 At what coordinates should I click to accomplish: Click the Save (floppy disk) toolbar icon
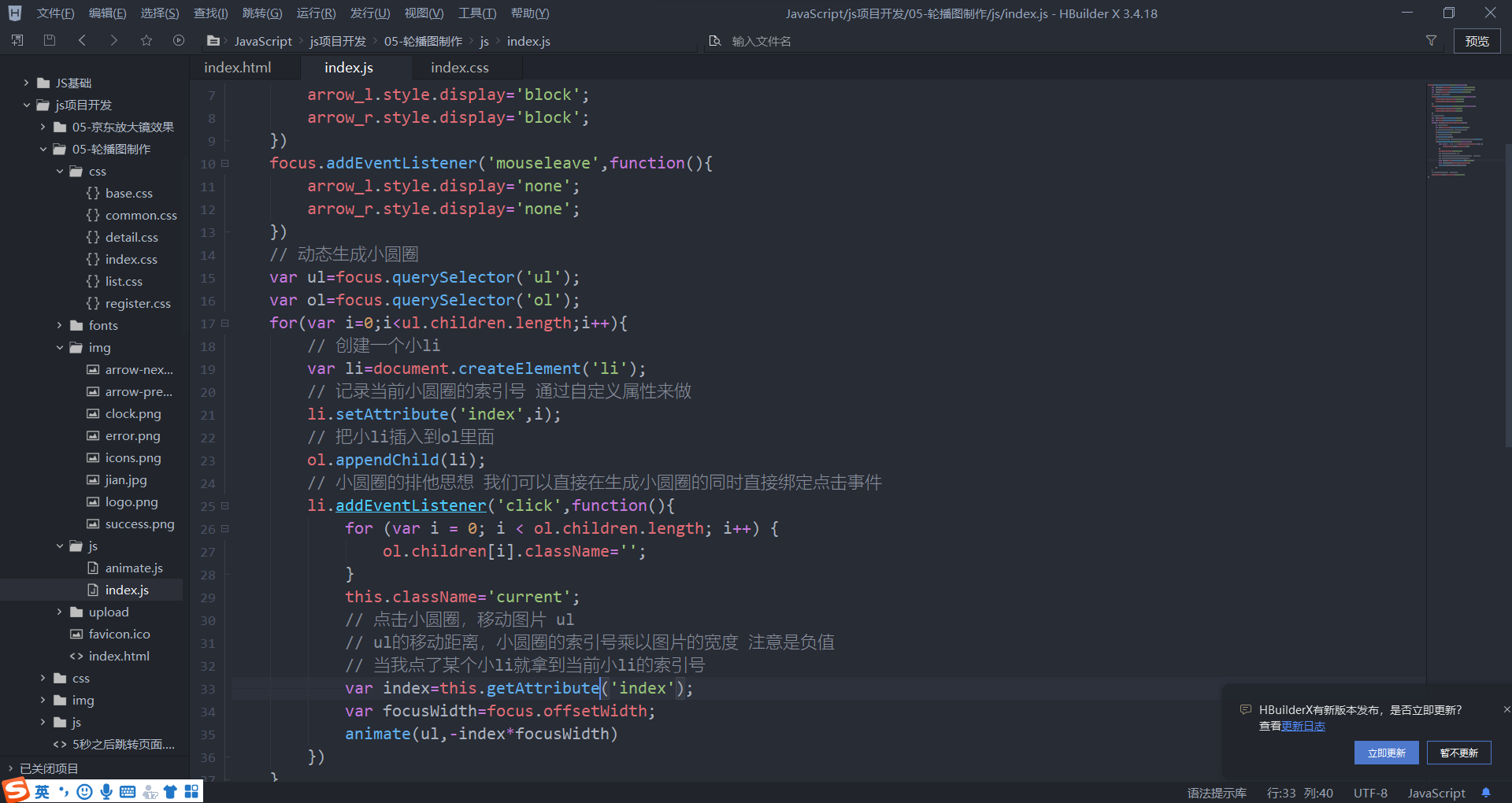point(49,40)
